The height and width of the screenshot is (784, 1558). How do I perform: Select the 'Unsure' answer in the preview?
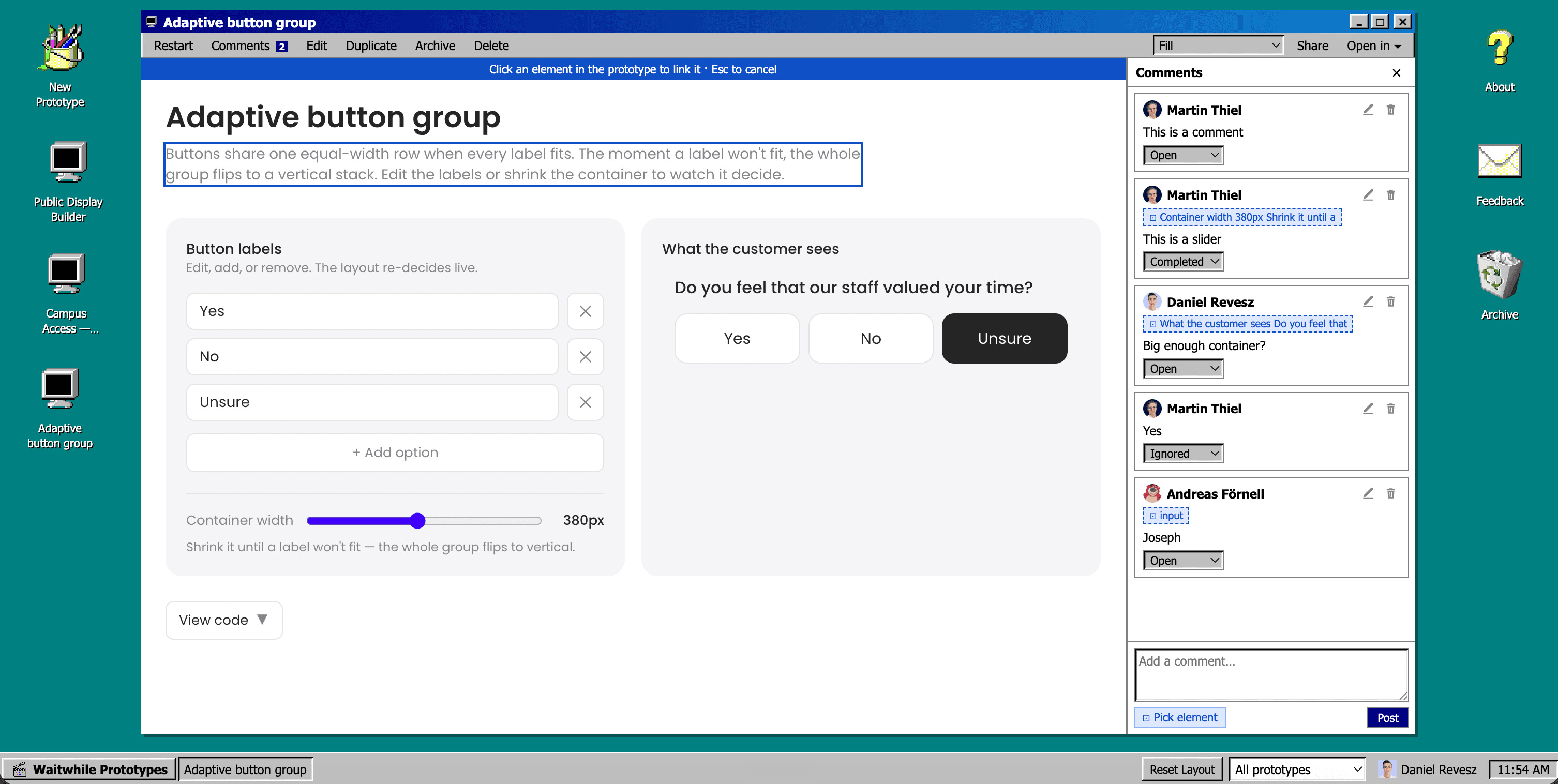tap(1004, 339)
